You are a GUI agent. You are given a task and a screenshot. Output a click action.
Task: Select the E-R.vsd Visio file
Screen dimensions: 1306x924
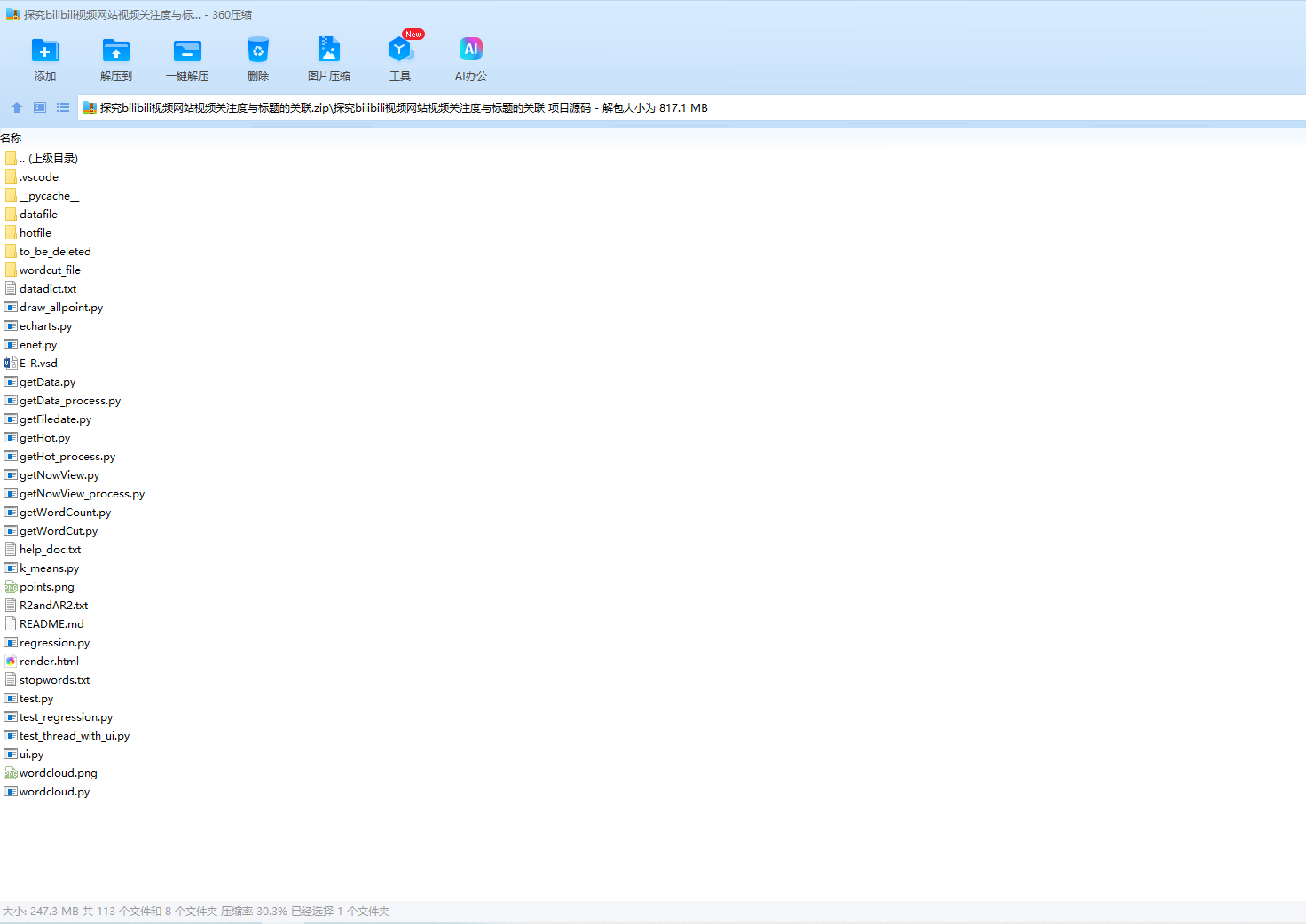coord(38,364)
